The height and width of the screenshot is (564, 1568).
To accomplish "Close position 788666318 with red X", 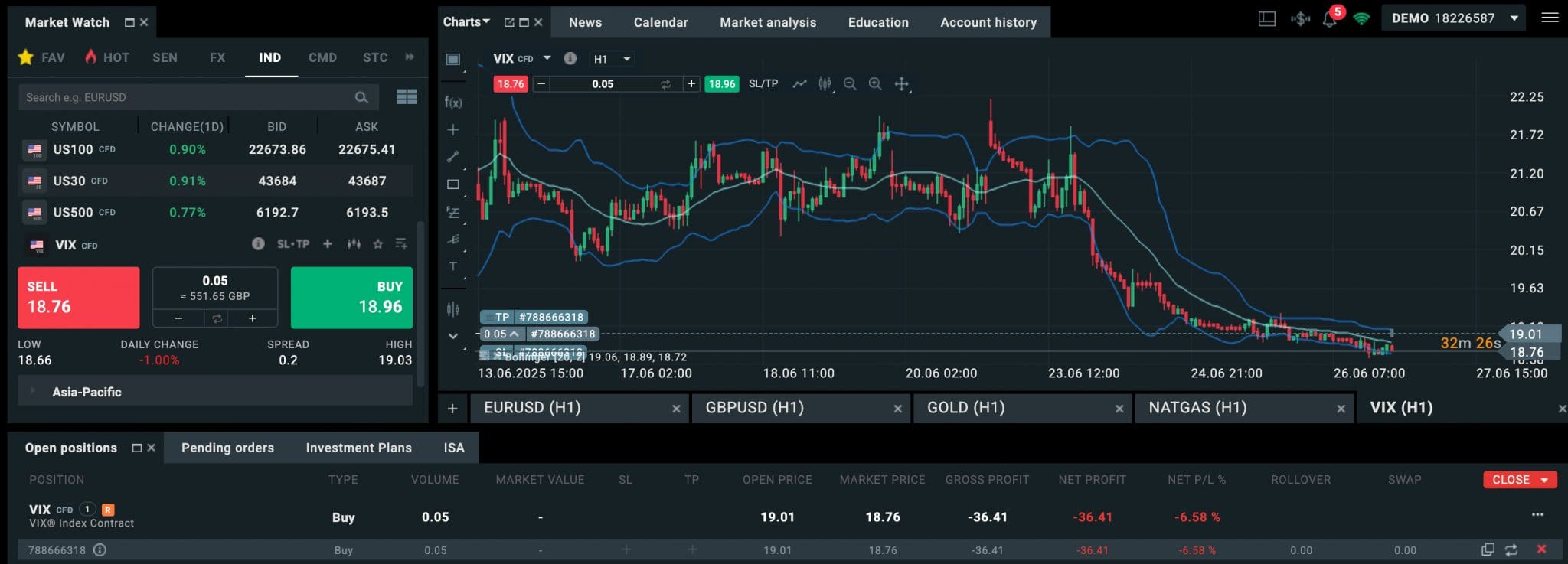I will pos(1541,549).
